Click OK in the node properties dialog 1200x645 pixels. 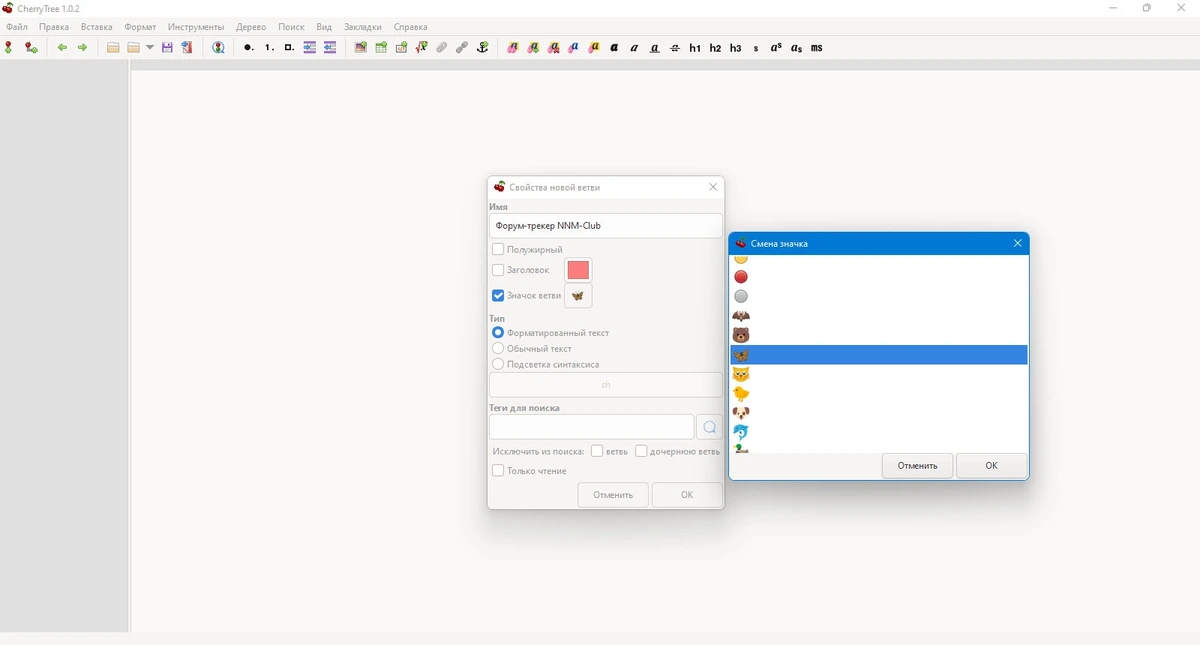[687, 495]
